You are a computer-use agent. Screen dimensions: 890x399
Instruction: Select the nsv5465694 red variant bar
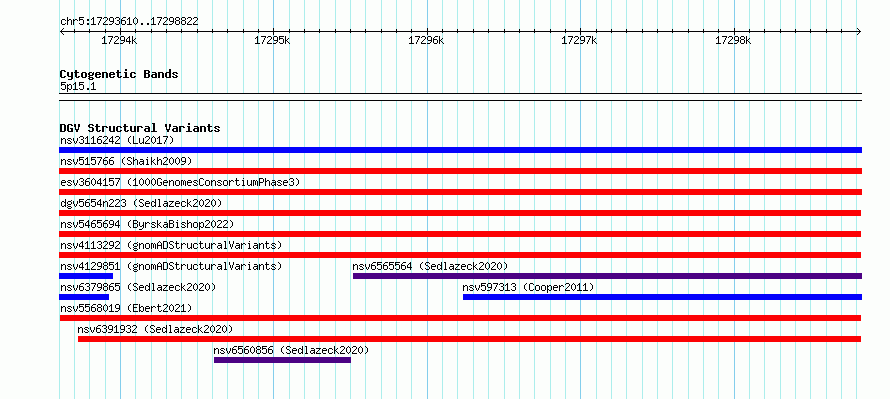(x=460, y=234)
